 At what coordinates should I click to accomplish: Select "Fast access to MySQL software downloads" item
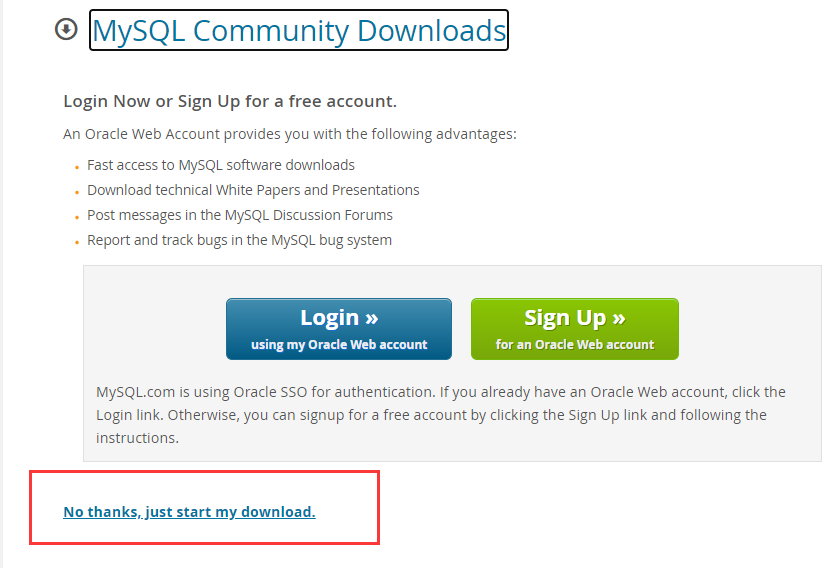click(x=221, y=165)
